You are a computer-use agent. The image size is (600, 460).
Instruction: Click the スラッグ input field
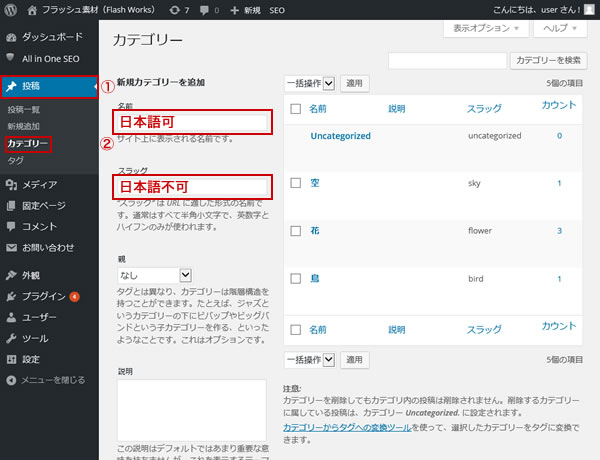pos(193,186)
